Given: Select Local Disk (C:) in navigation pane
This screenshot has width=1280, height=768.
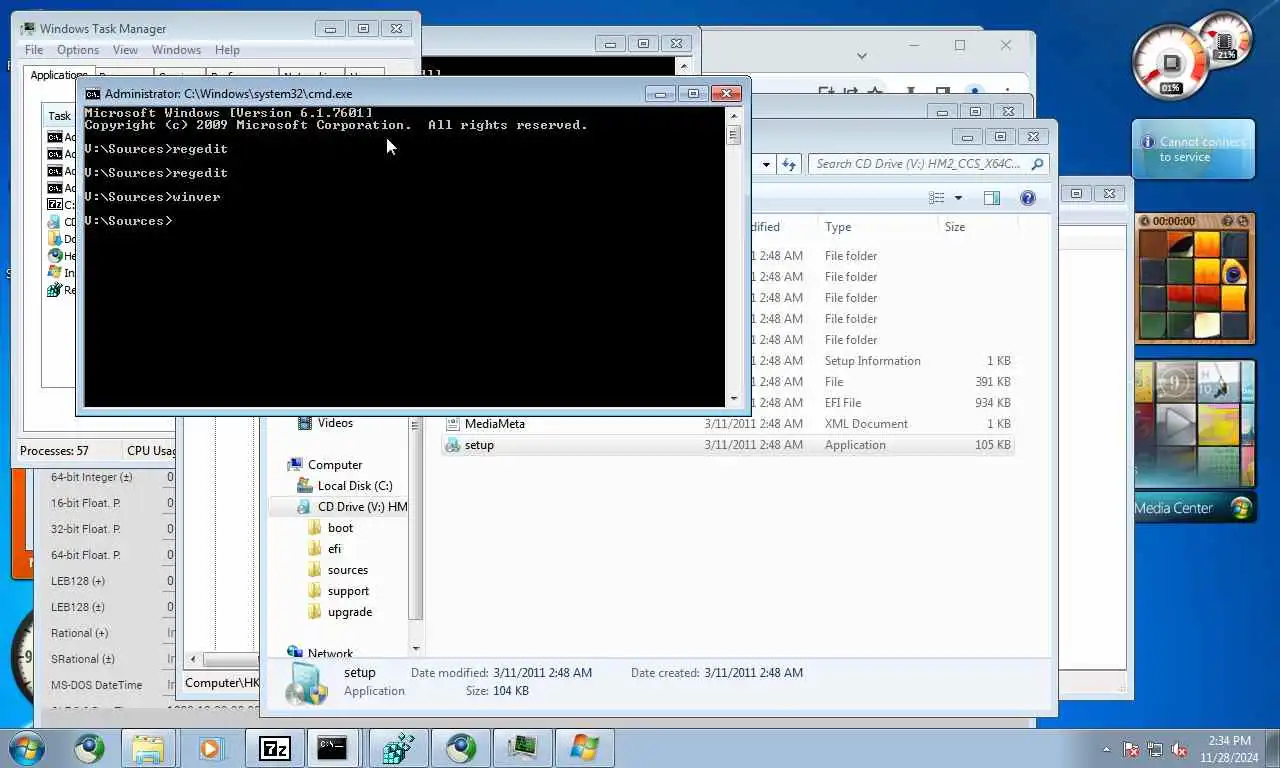Looking at the screenshot, I should (355, 486).
